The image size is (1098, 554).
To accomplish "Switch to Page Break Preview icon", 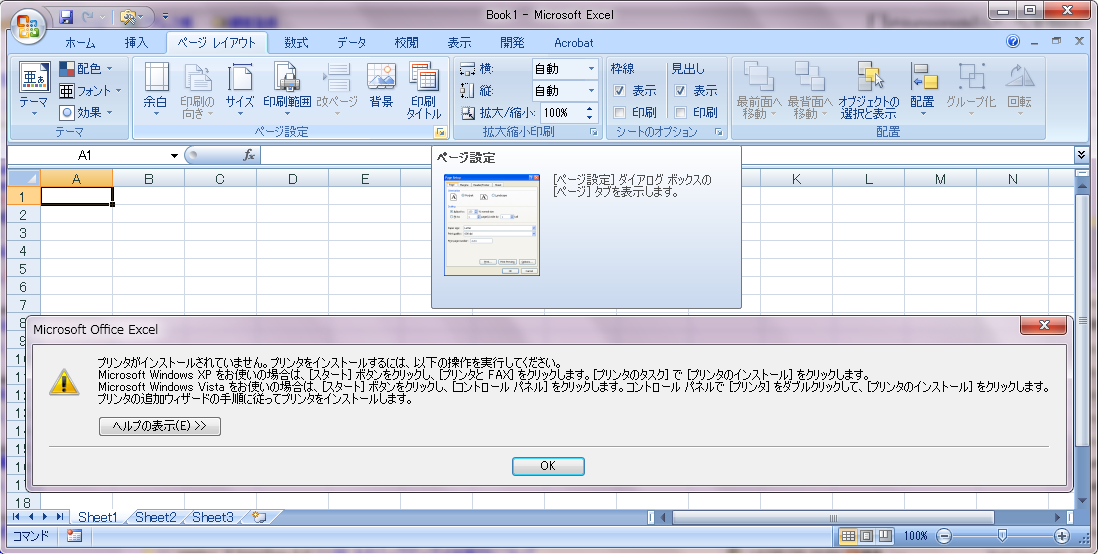I will 885,536.
